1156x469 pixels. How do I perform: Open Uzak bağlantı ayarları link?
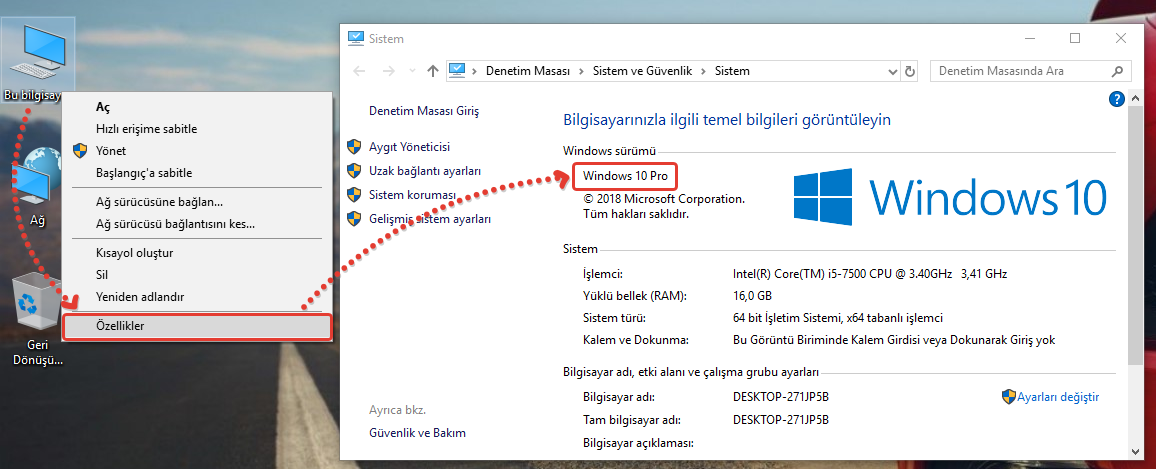[x=425, y=170]
